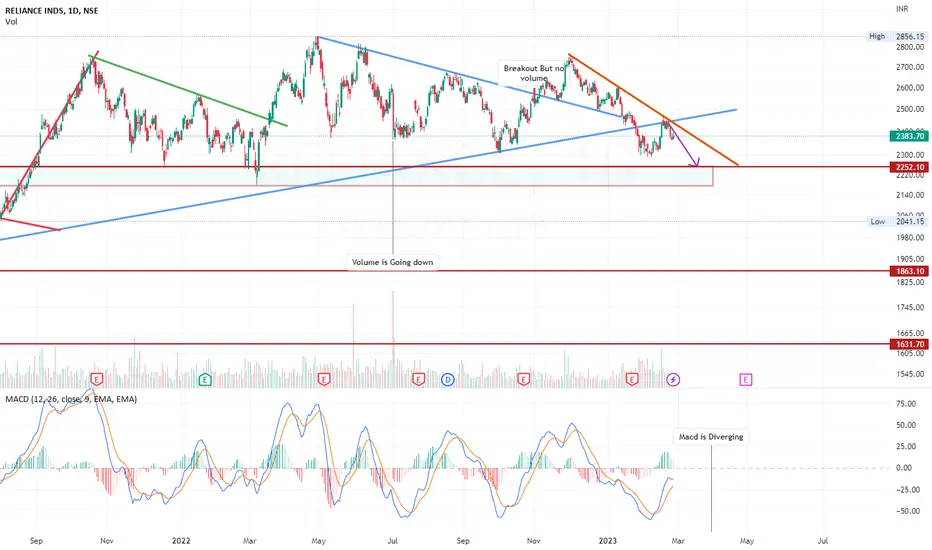
Task: Click the 50.00 MACD axis value
Action: [x=905, y=425]
